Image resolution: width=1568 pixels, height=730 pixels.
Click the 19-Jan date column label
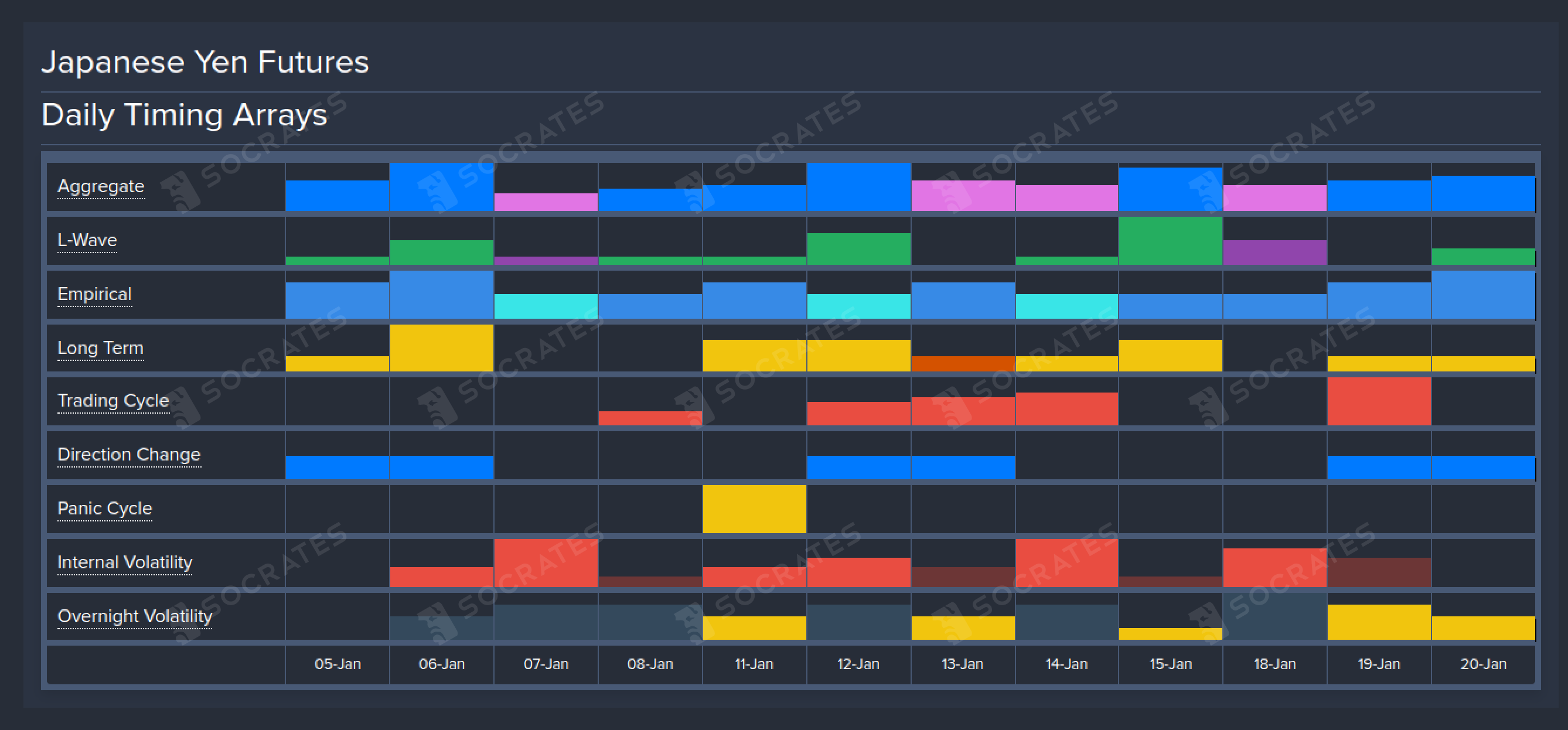[x=1379, y=664]
